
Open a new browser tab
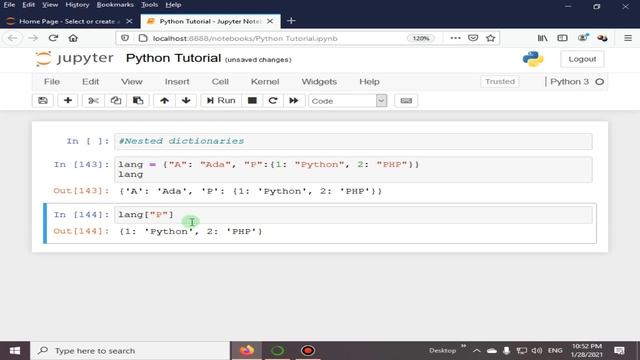291,21
